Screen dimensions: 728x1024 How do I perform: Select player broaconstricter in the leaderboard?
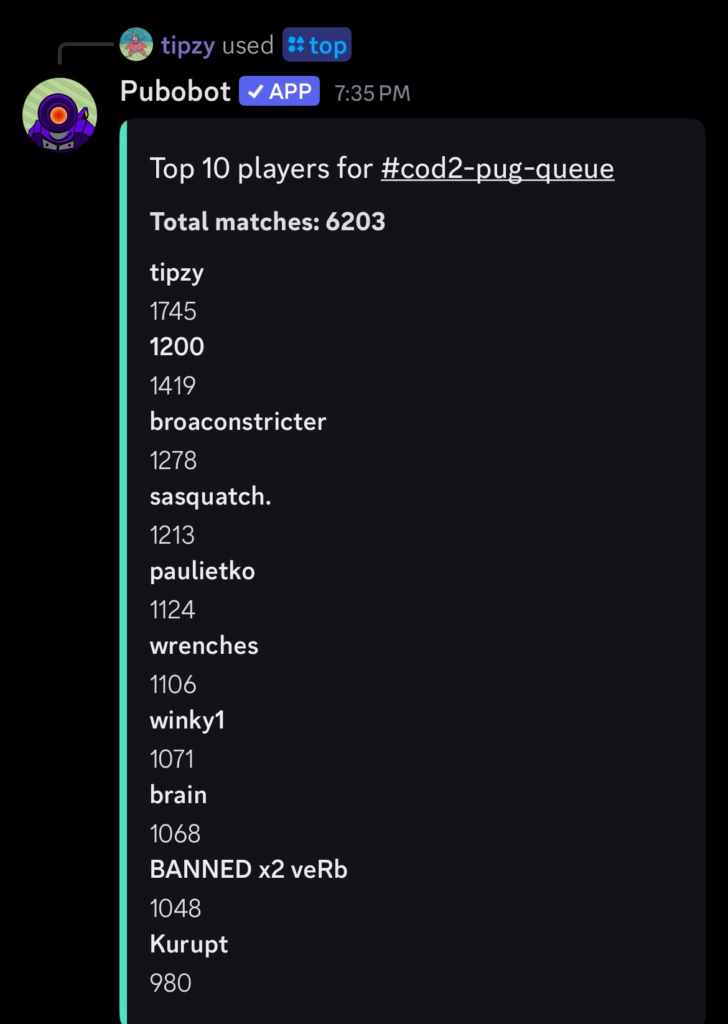(x=238, y=421)
